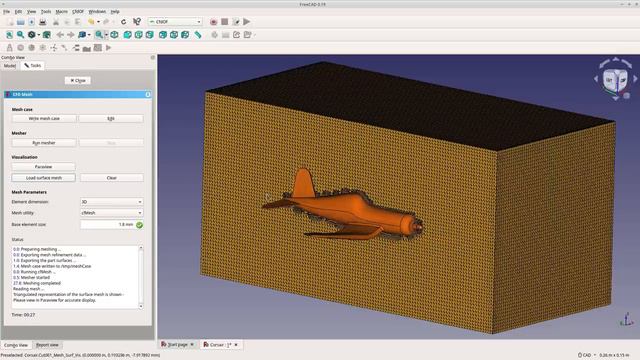Open the workbench selector CfdOF dropdown
The height and width of the screenshot is (360, 640).
pos(175,22)
